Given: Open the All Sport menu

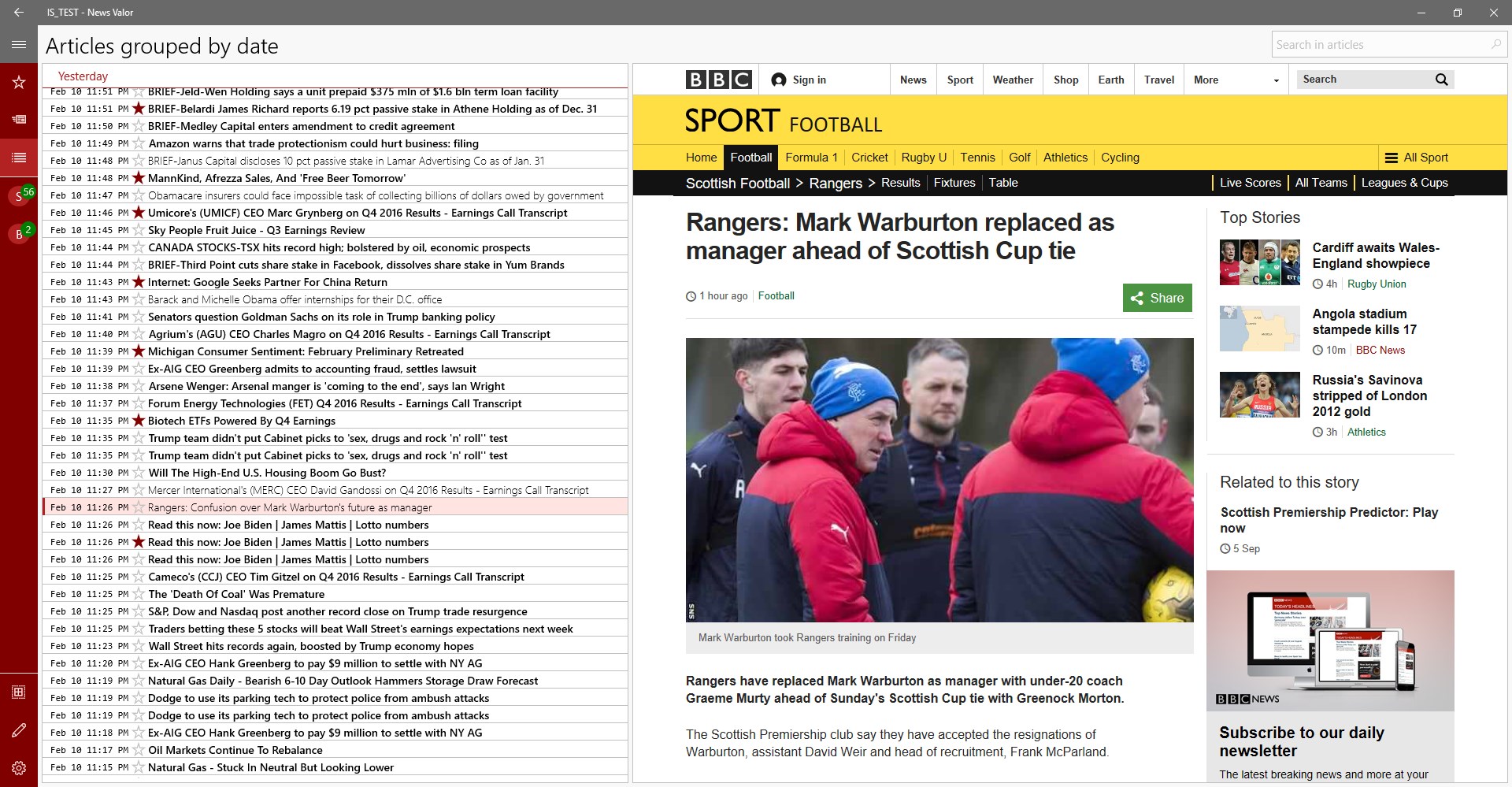Looking at the screenshot, I should tap(1417, 158).
